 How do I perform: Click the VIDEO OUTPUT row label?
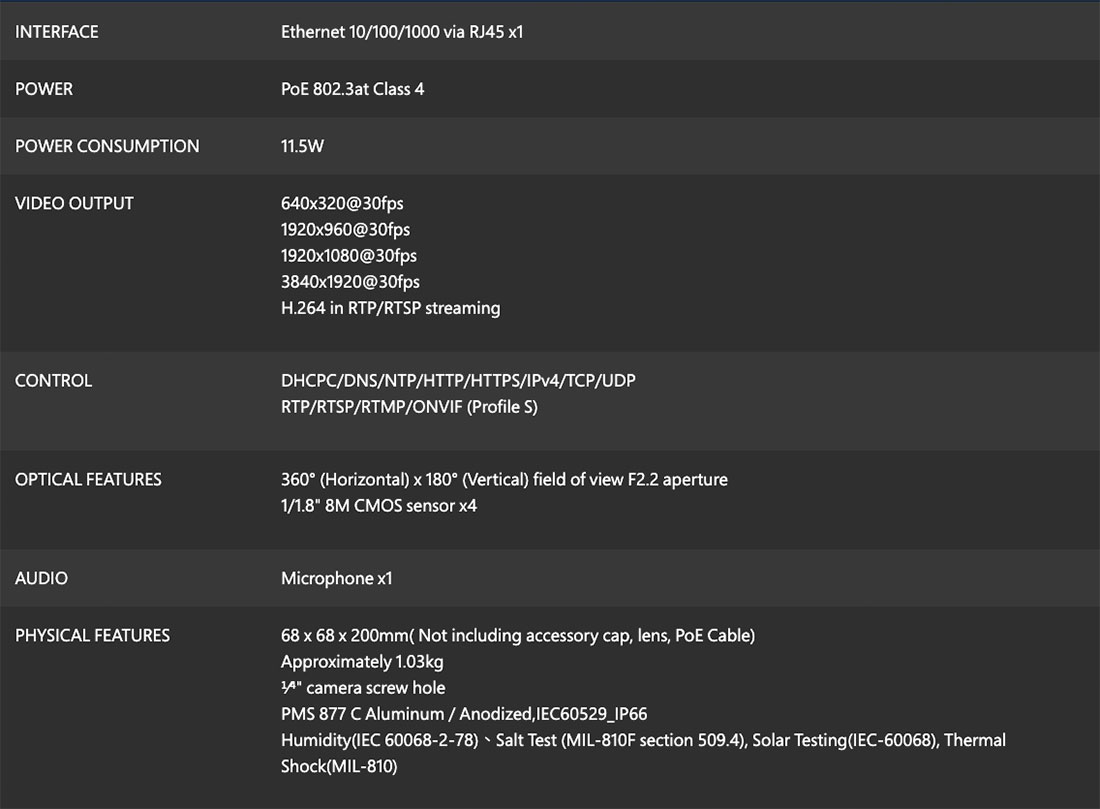tap(74, 203)
